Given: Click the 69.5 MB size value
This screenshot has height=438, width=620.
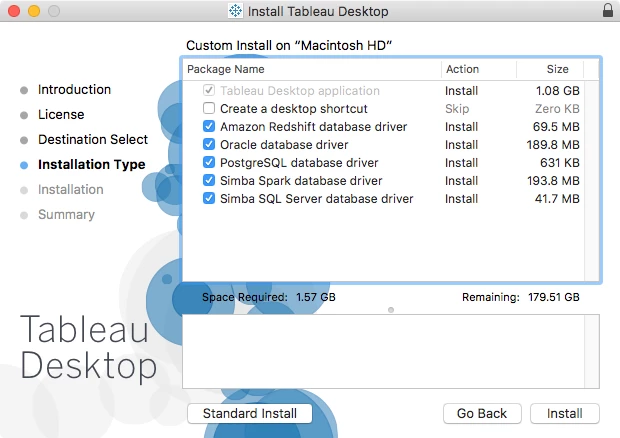Looking at the screenshot, I should [x=556, y=126].
